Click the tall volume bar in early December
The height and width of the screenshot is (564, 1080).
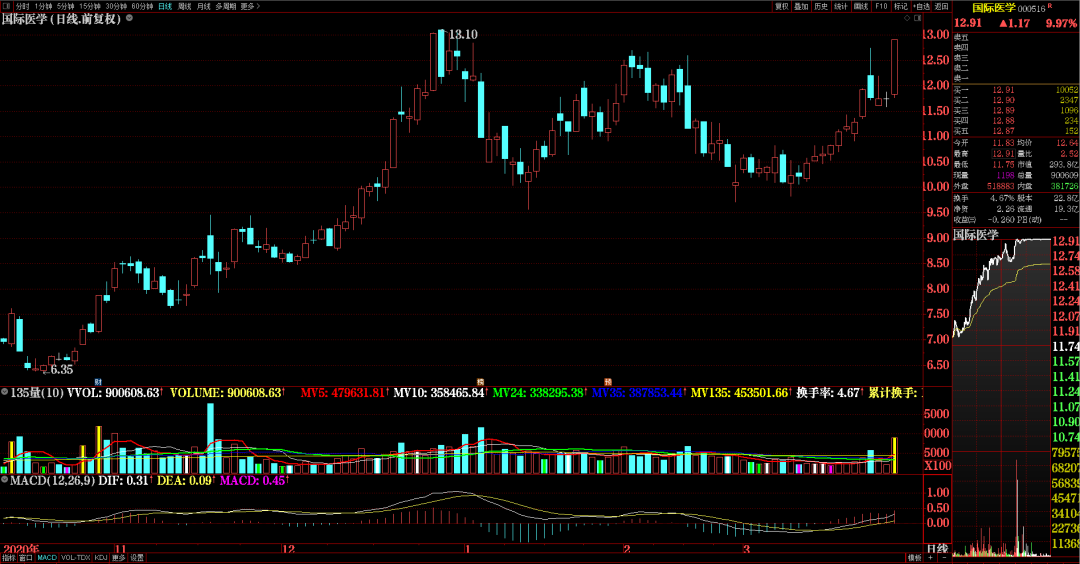tap(210, 439)
